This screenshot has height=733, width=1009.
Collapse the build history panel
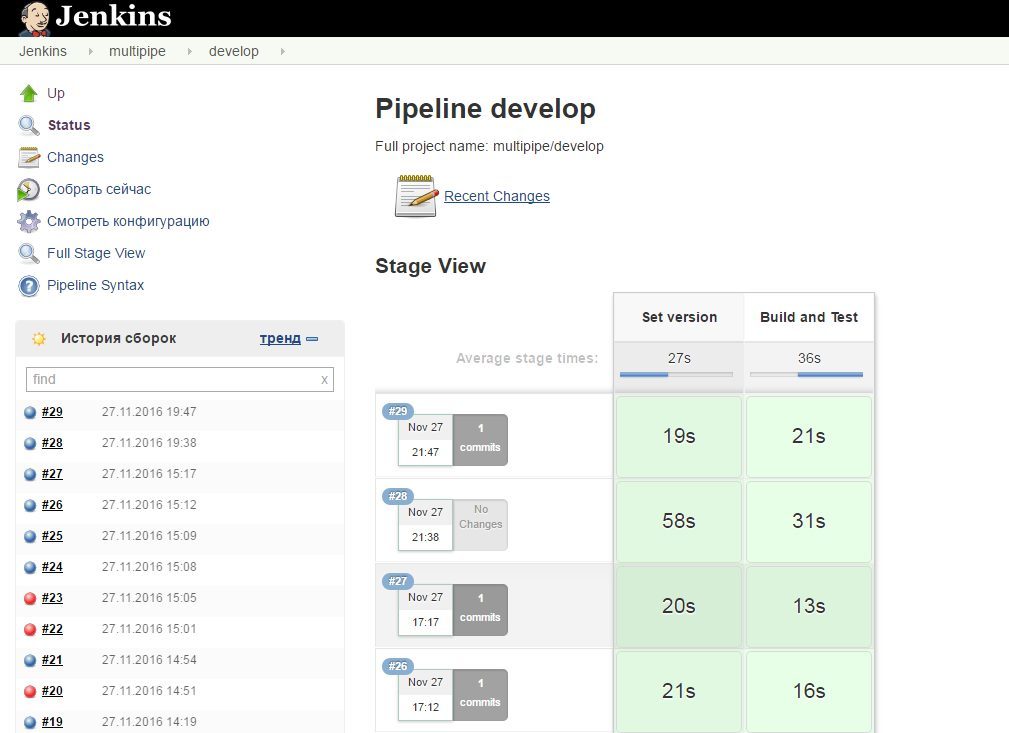tap(312, 339)
